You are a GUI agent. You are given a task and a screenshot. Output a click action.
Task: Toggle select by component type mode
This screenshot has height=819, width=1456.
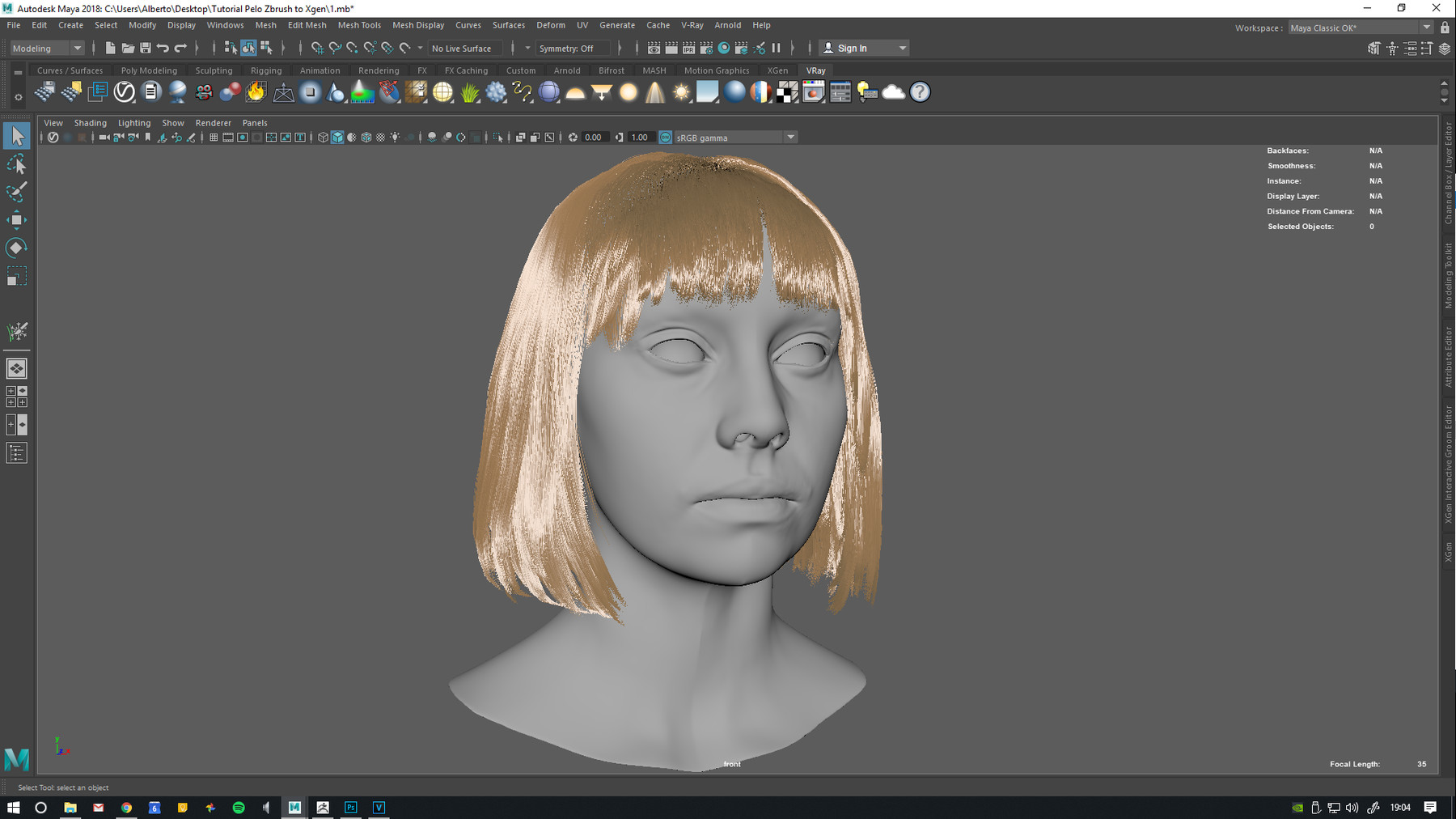pos(266,49)
